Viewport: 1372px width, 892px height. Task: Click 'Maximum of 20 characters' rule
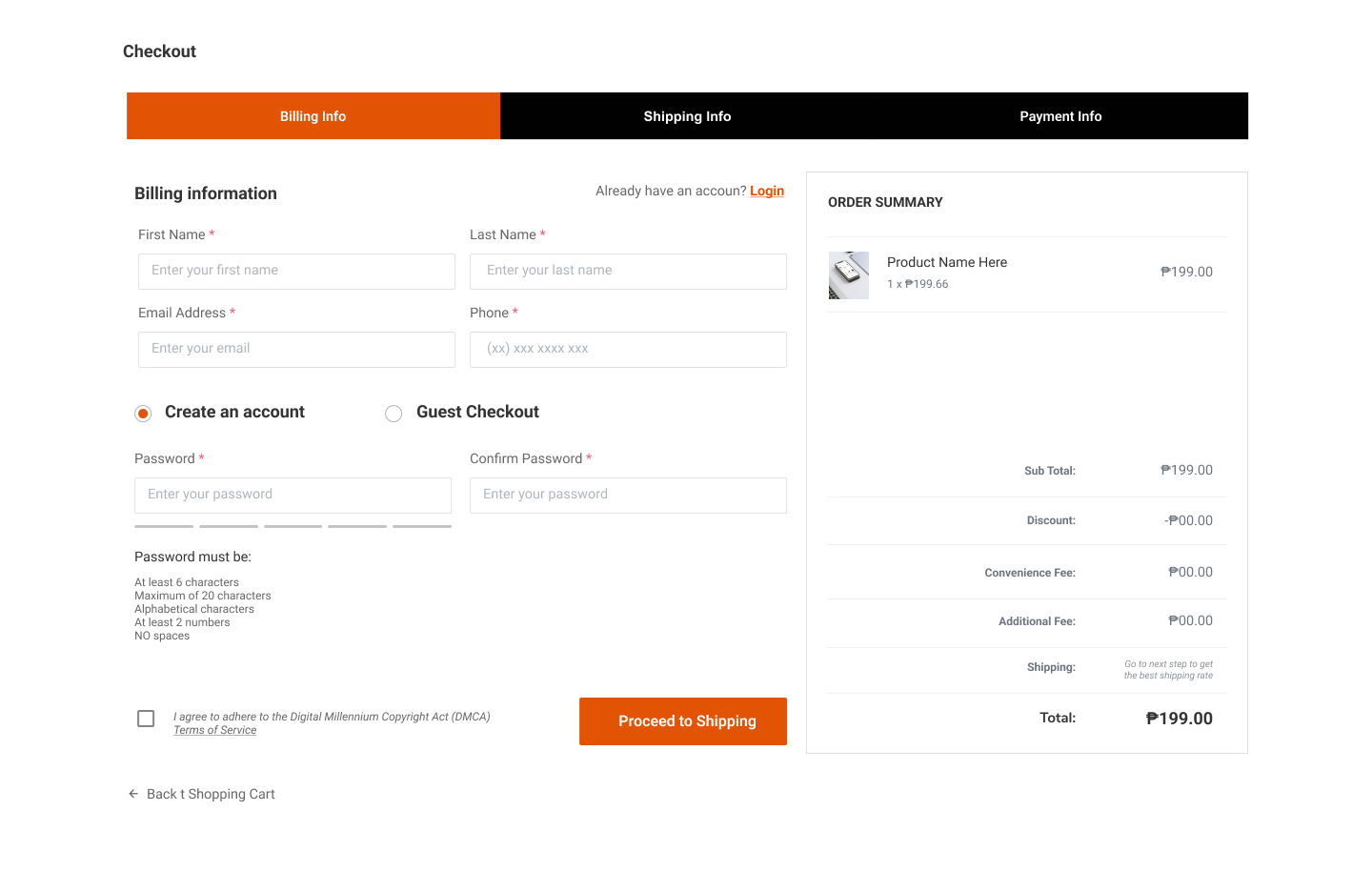coord(203,596)
